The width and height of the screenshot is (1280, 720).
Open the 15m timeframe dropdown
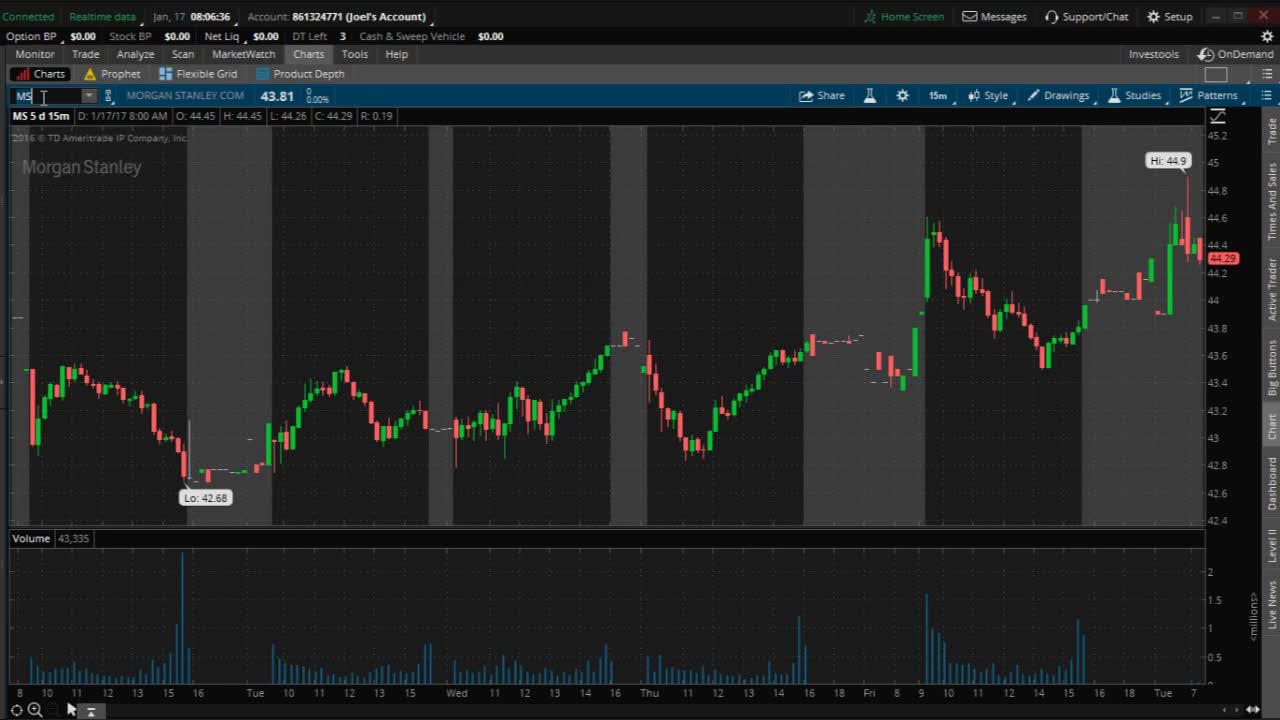[x=938, y=96]
